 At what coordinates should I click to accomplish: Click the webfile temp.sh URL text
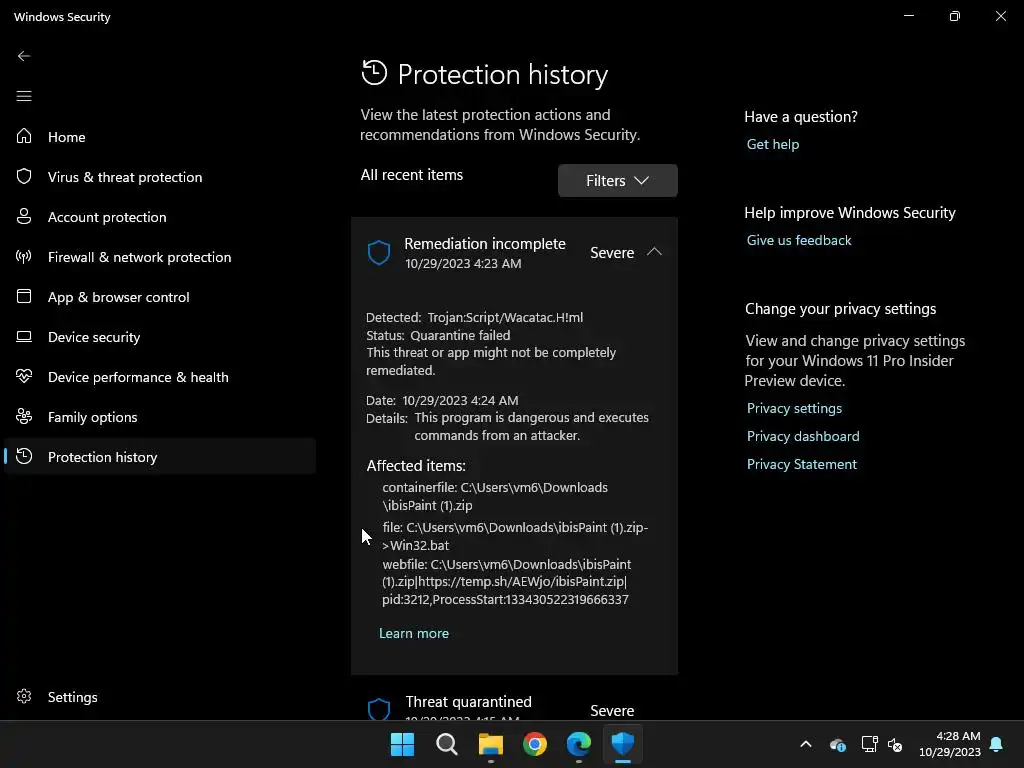(507, 582)
